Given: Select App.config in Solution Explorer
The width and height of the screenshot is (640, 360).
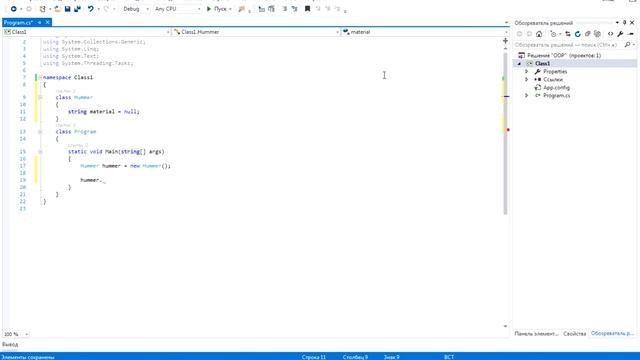Looking at the screenshot, I should pyautogui.click(x=556, y=87).
